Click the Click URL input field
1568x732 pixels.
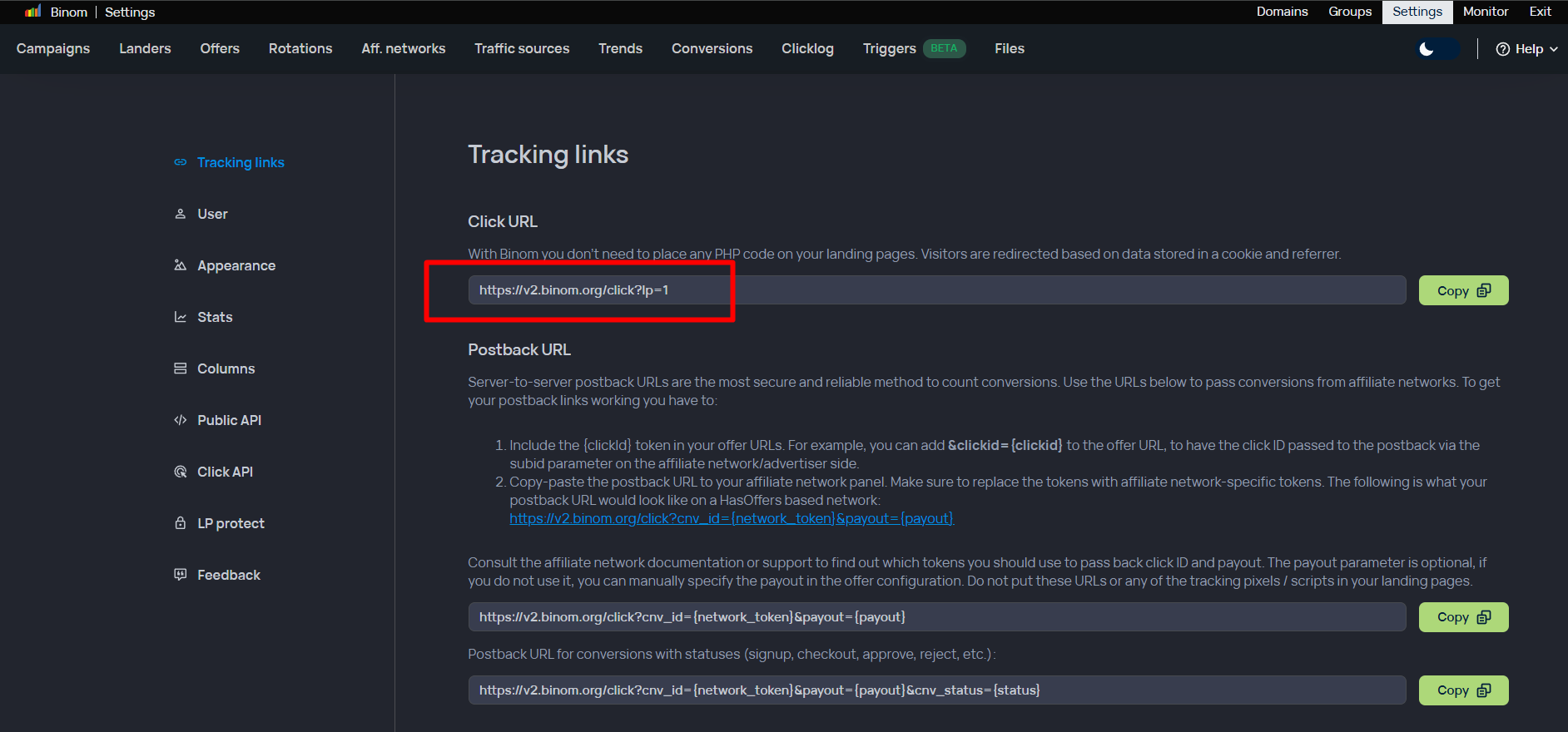[x=937, y=290]
